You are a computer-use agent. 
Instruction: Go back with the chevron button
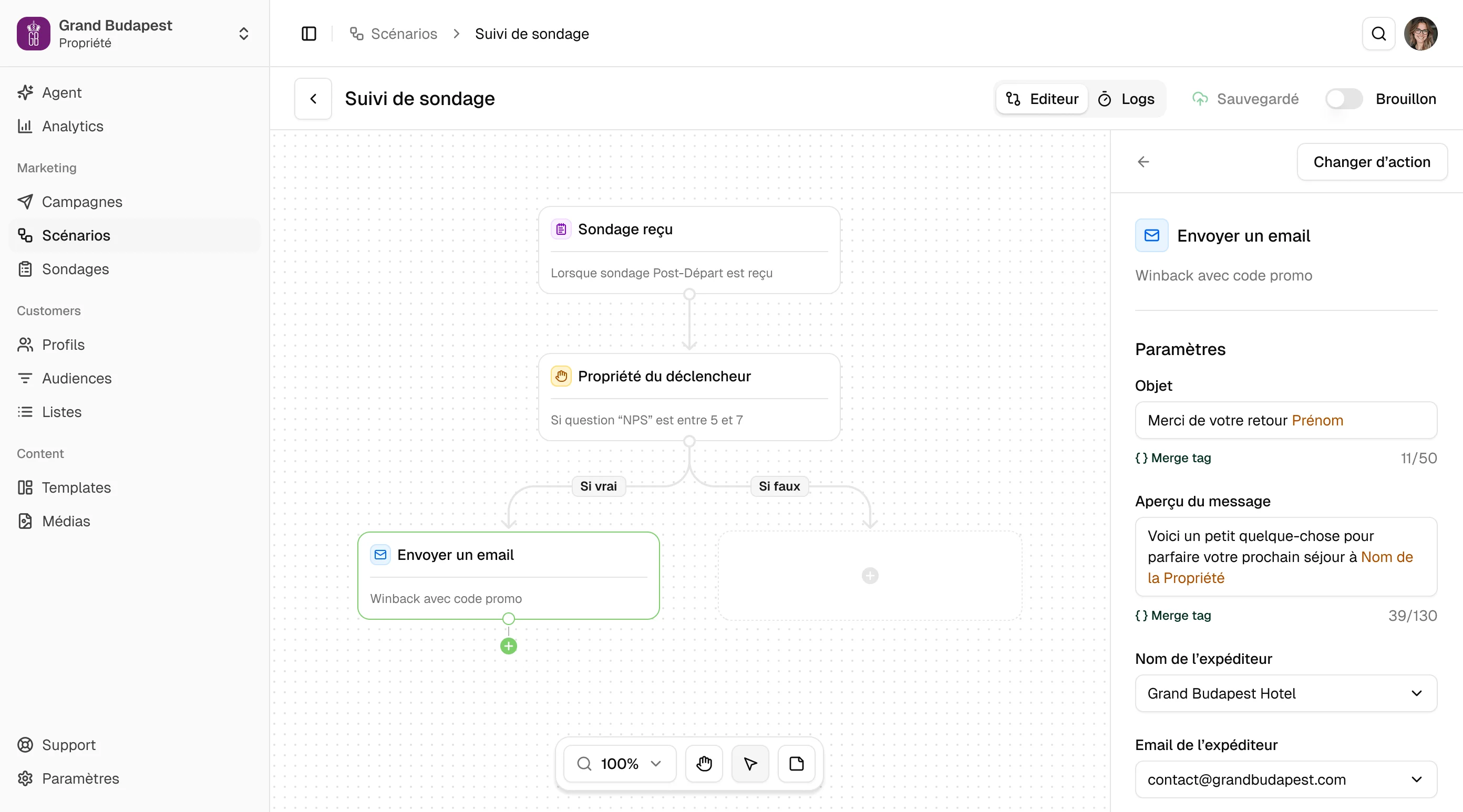click(313, 99)
